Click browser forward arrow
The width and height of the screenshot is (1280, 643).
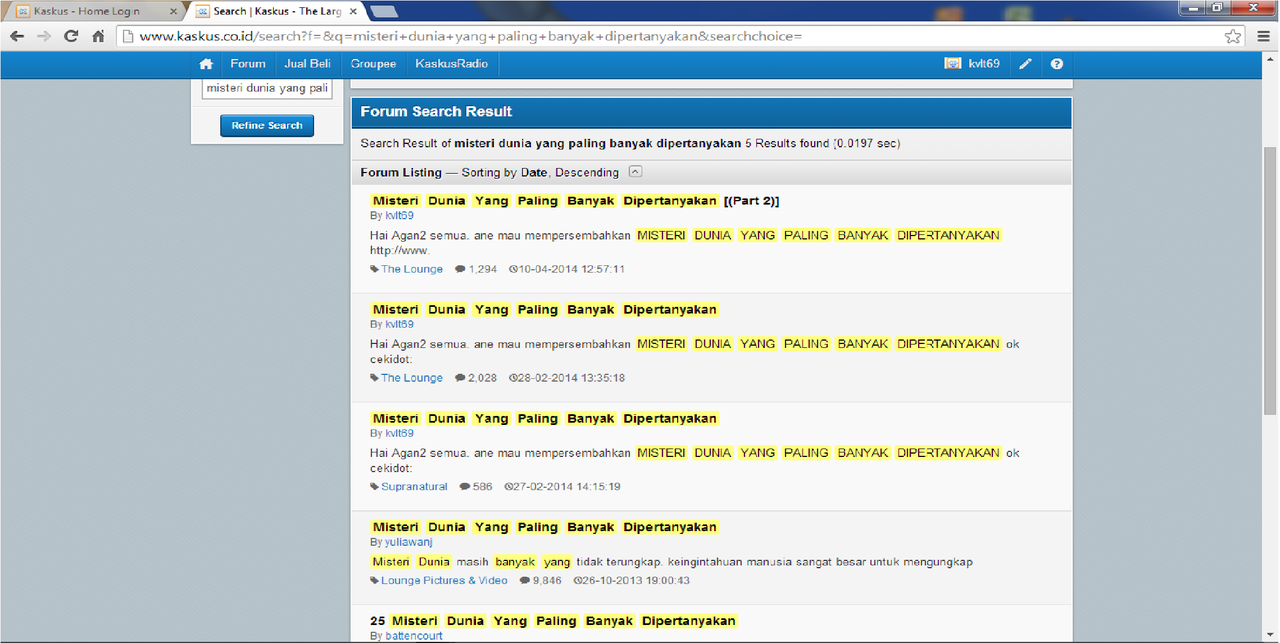(44, 36)
